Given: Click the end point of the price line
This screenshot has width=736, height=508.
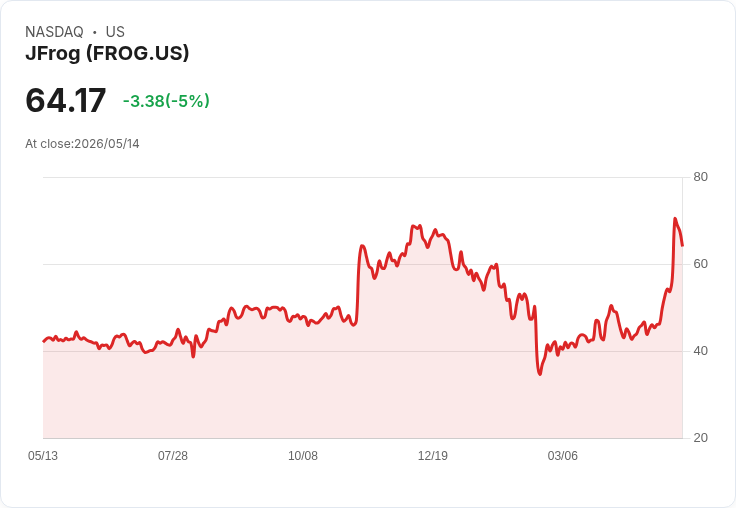Looking at the screenshot, I should 682,245.
